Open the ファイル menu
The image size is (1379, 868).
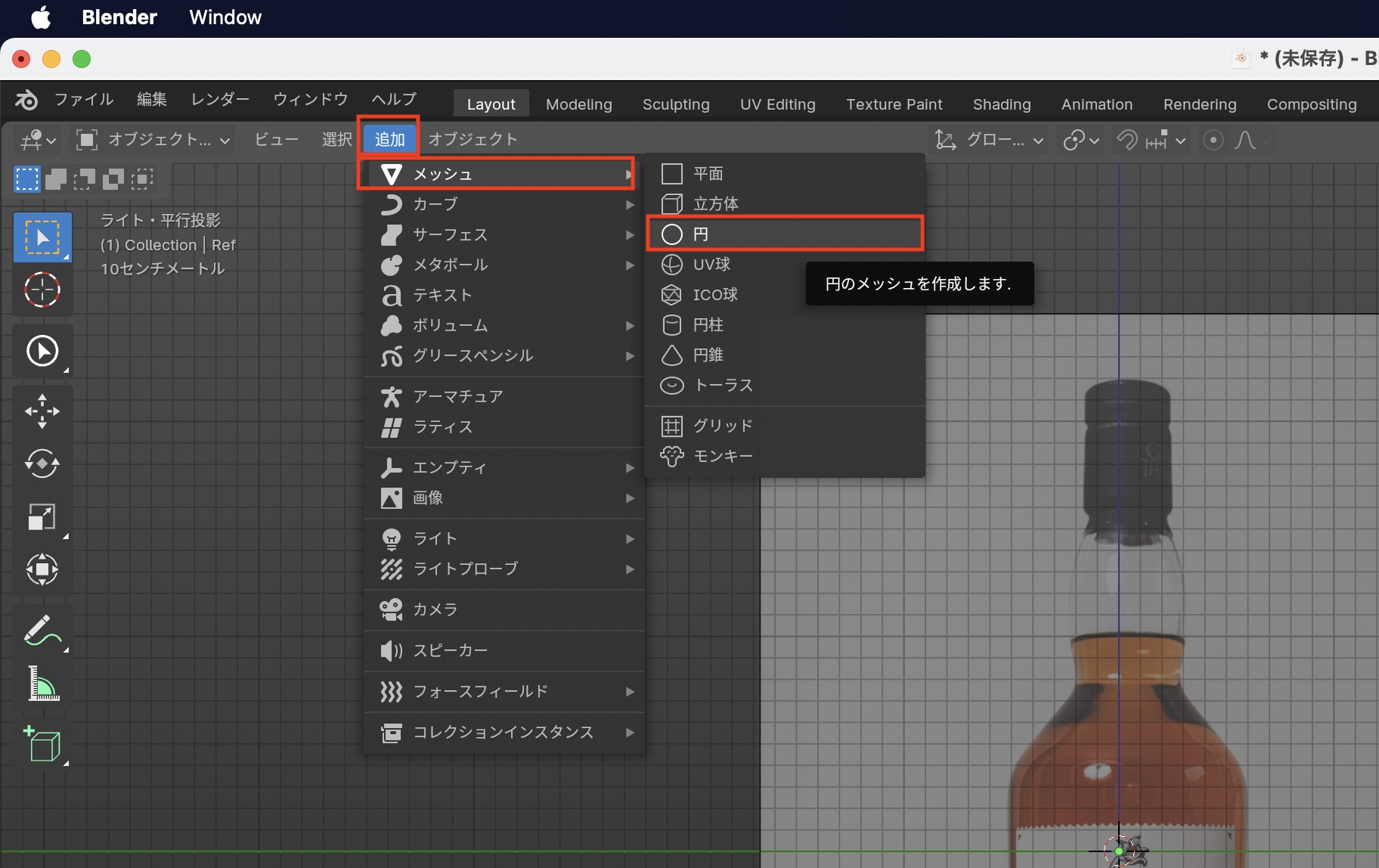point(83,99)
